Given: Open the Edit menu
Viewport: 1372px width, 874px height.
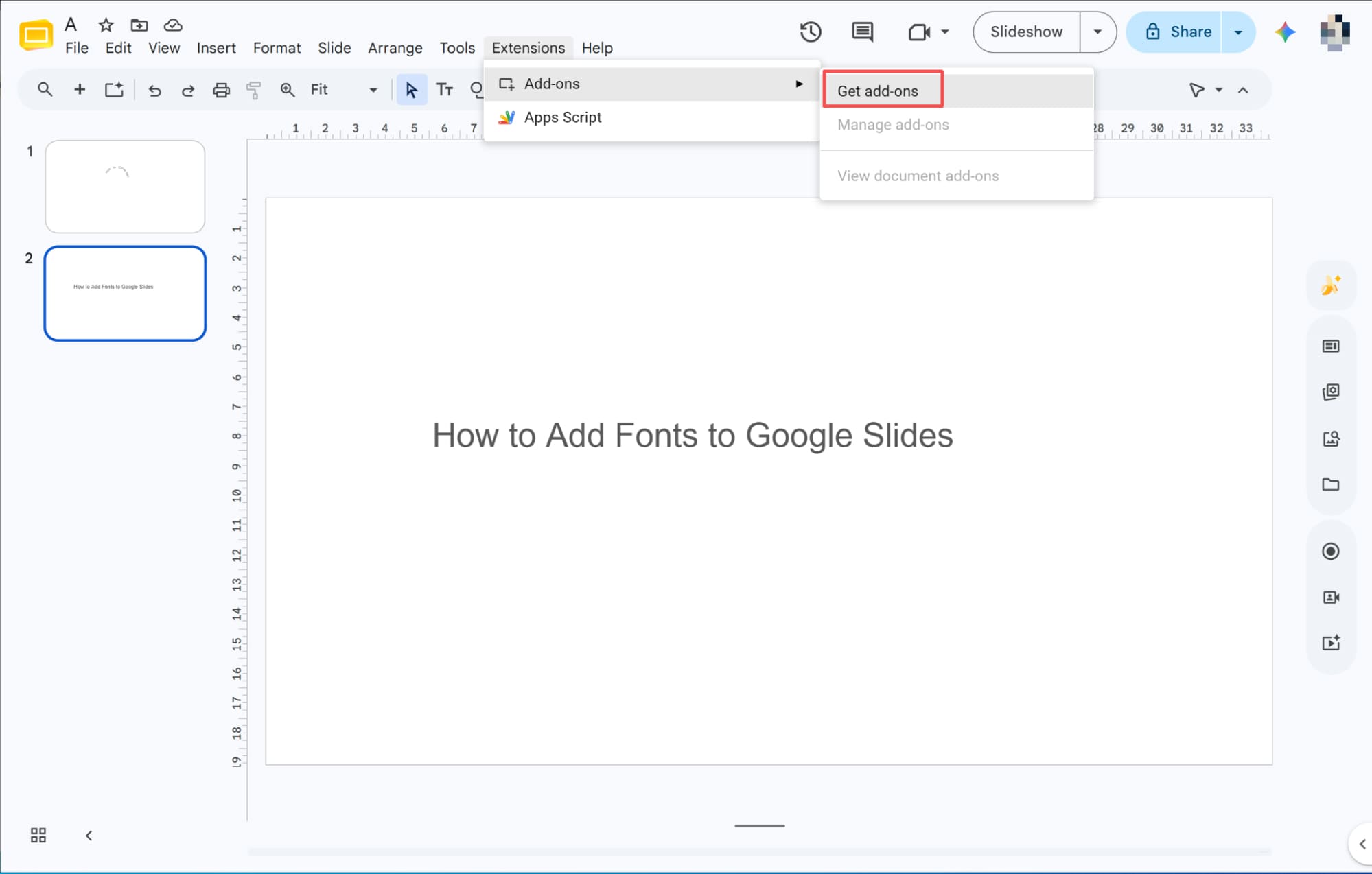Looking at the screenshot, I should pyautogui.click(x=118, y=48).
